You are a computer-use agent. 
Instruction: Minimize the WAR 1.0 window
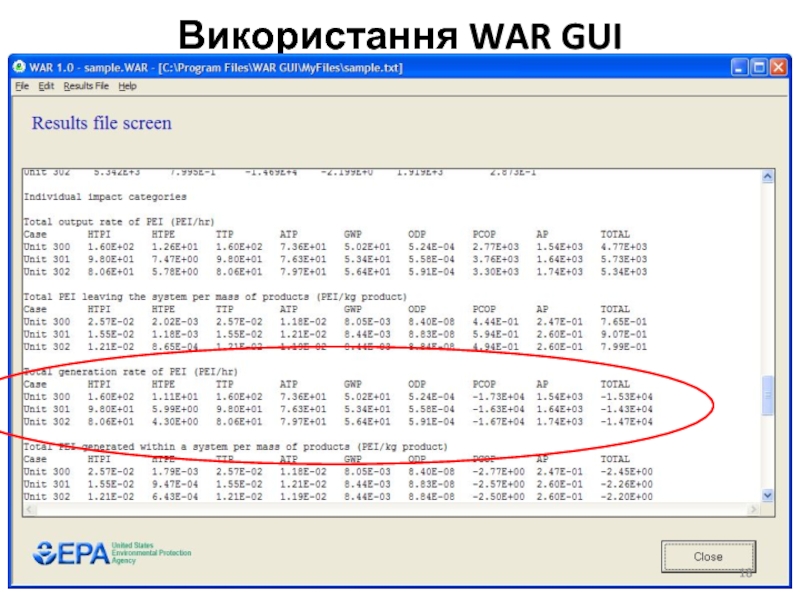740,67
